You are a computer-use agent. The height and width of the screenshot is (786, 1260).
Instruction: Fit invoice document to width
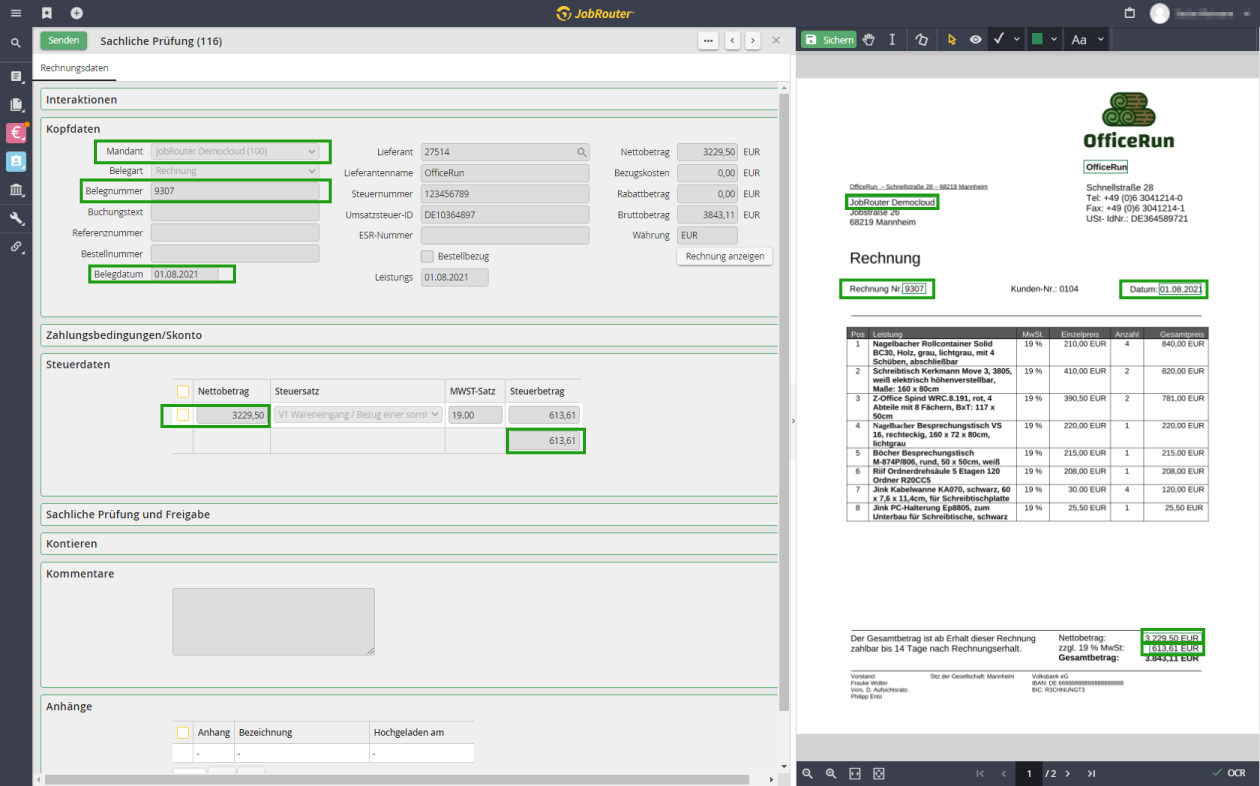pyautogui.click(x=855, y=773)
